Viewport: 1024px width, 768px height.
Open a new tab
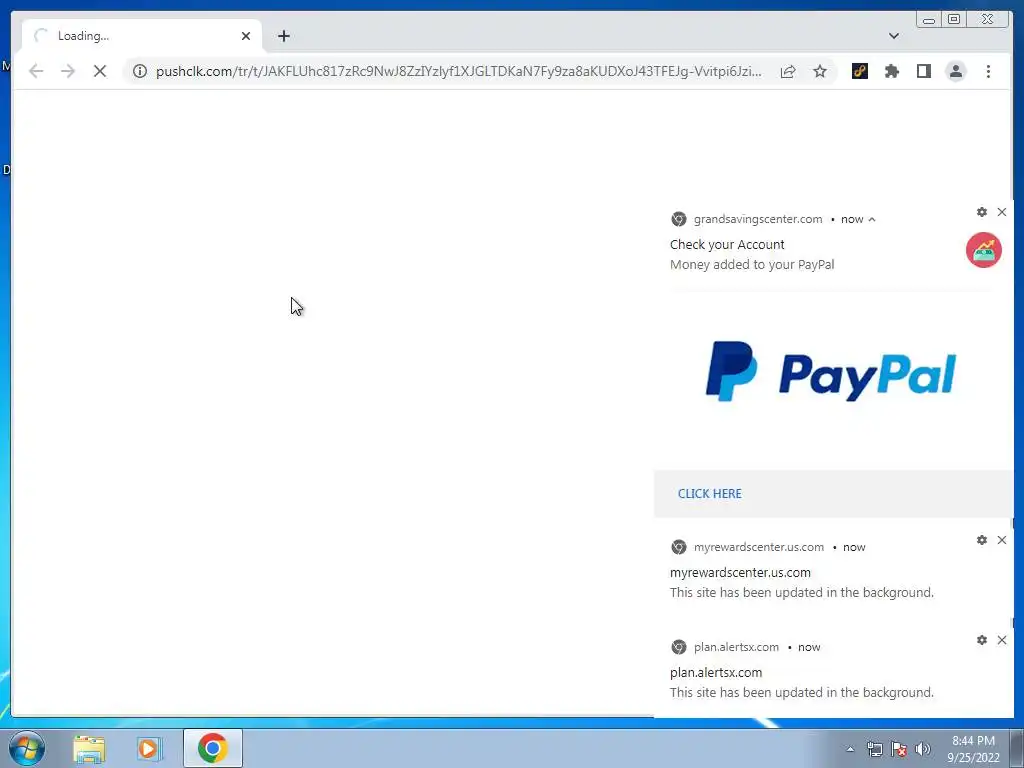pyautogui.click(x=283, y=36)
